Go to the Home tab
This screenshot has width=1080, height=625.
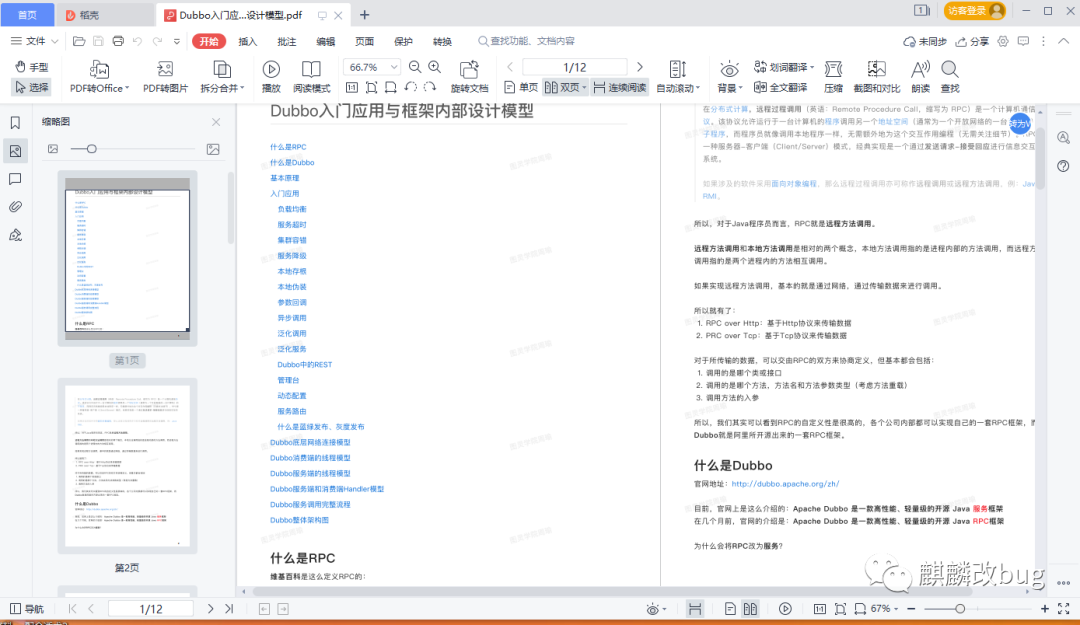click(27, 14)
